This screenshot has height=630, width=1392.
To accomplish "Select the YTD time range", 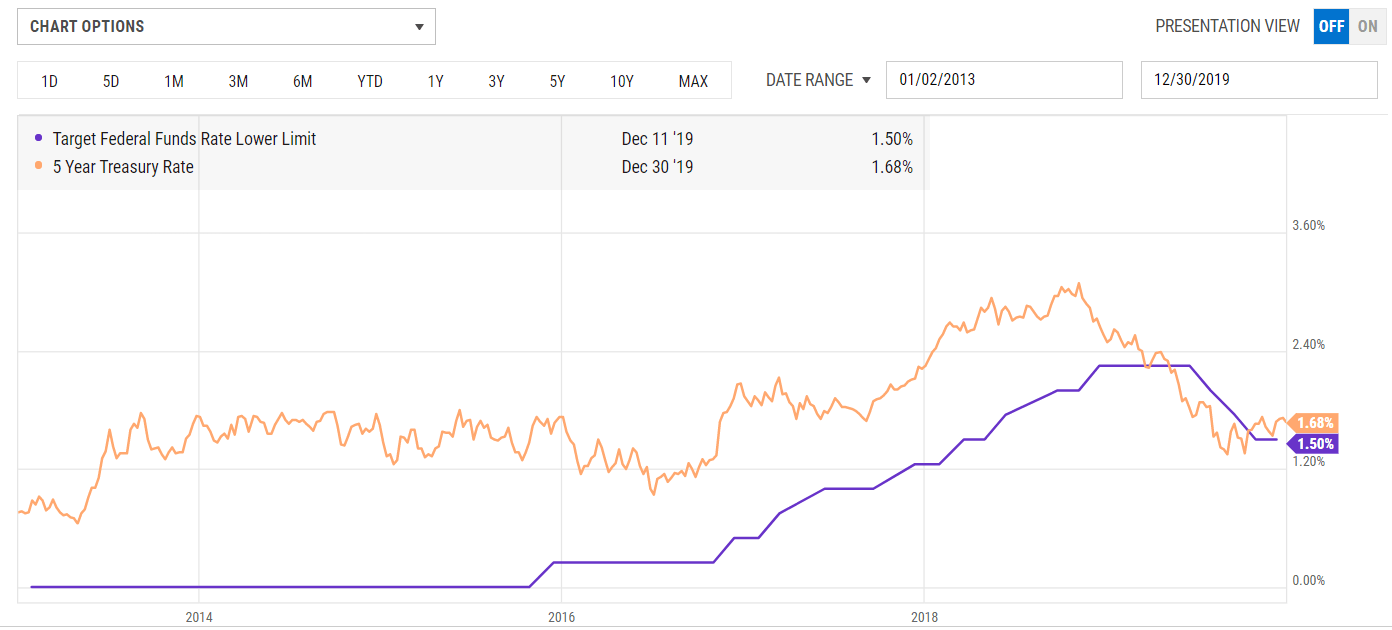I will pyautogui.click(x=369, y=80).
